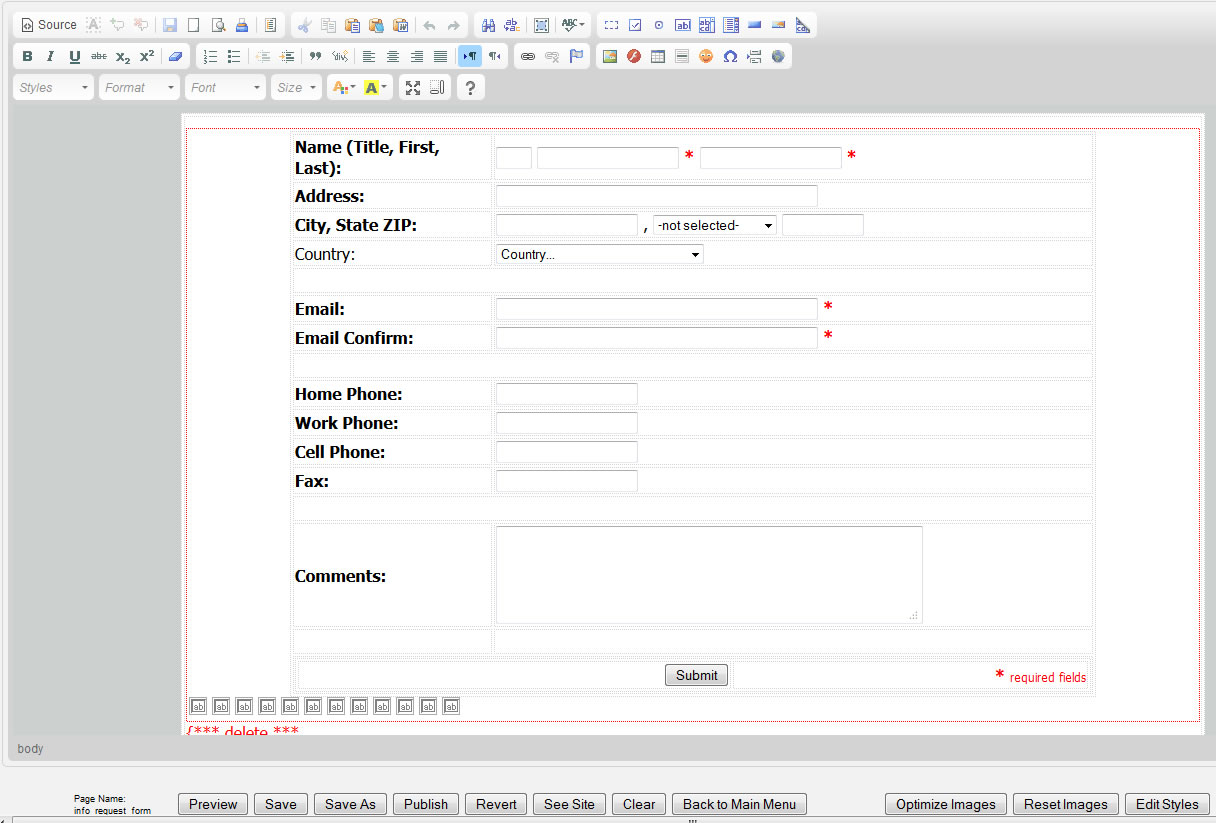Click the Find binoculars icon
Viewport: 1216px width, 823px height.
click(x=488, y=25)
